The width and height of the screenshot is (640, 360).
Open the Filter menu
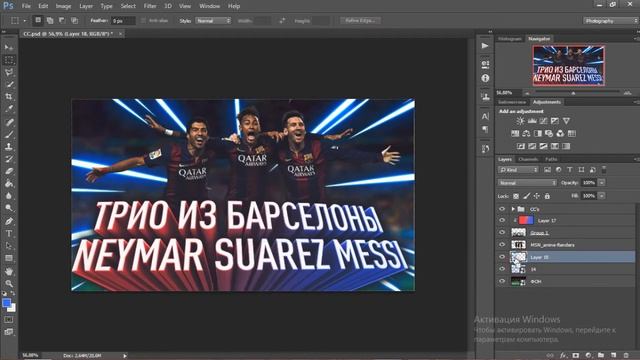point(150,6)
